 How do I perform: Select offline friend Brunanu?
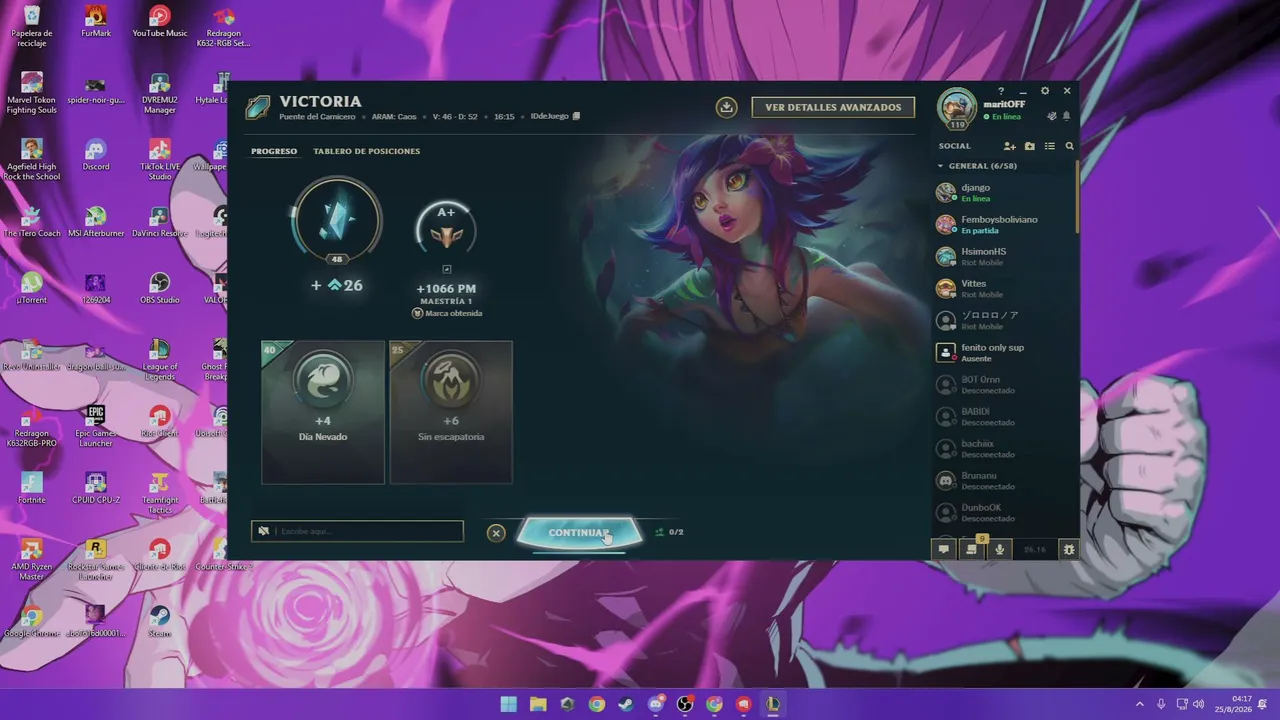pyautogui.click(x=1004, y=480)
